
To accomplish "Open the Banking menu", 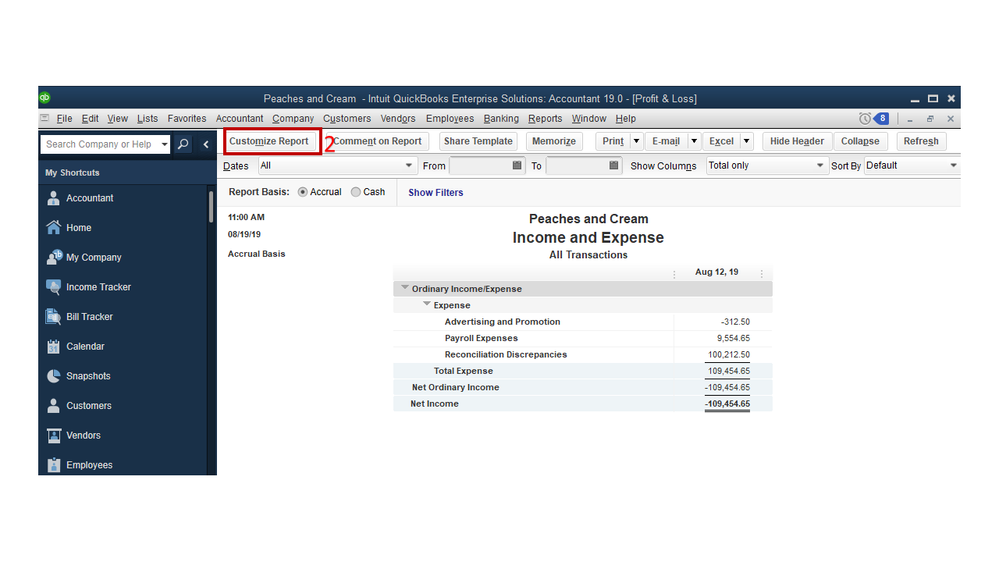I will (x=501, y=119).
